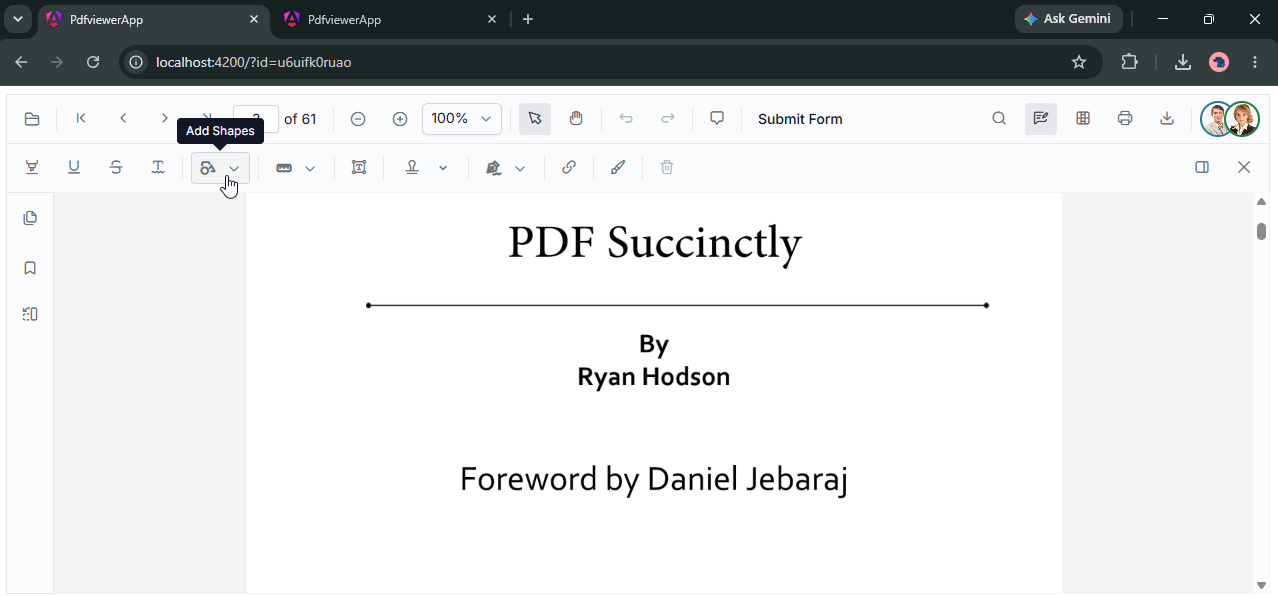Open the 100% zoom dropdown
The image size is (1278, 596).
click(x=462, y=119)
